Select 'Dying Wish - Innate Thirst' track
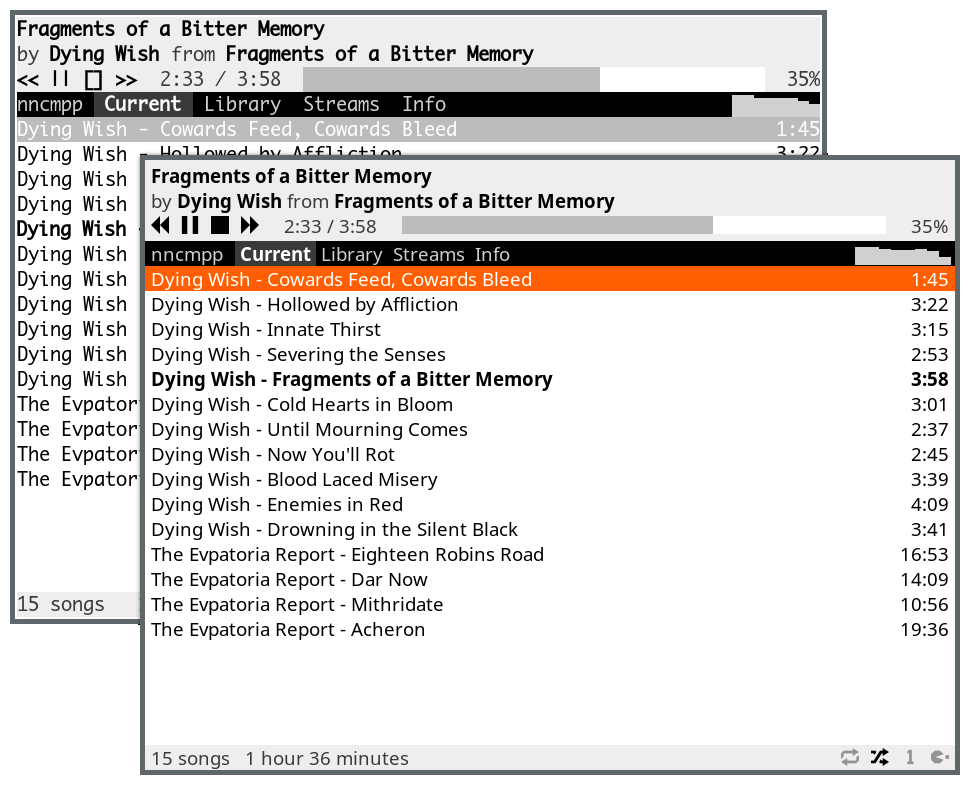The width and height of the screenshot is (970, 785). [550, 329]
